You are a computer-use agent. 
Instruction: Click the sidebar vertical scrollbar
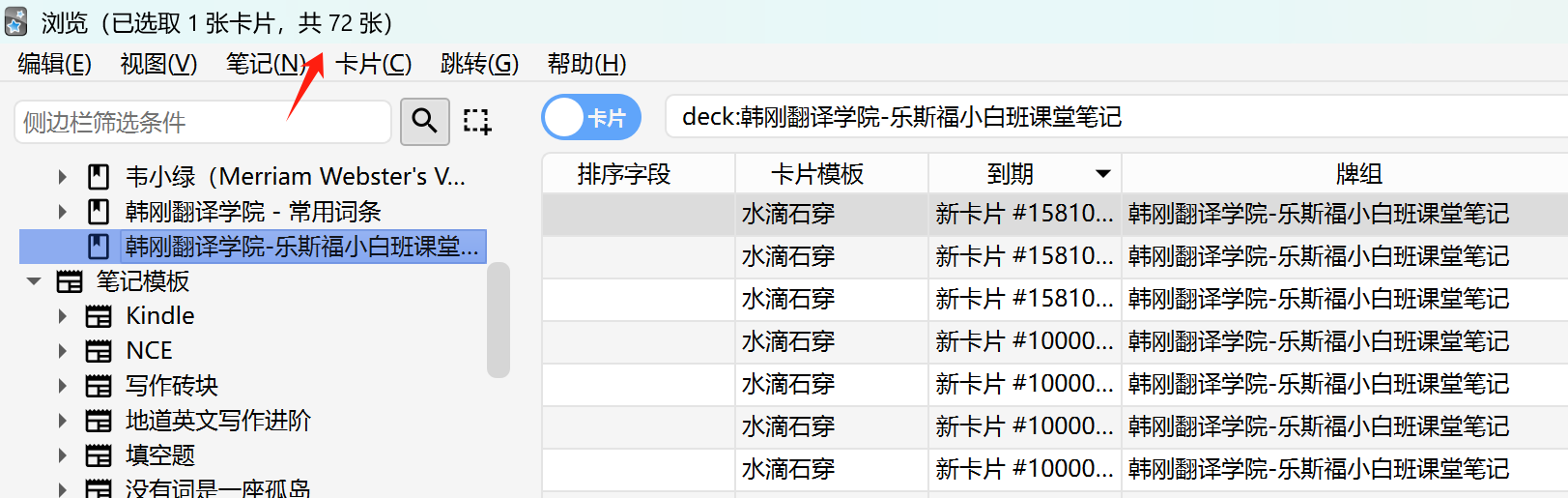(x=499, y=319)
